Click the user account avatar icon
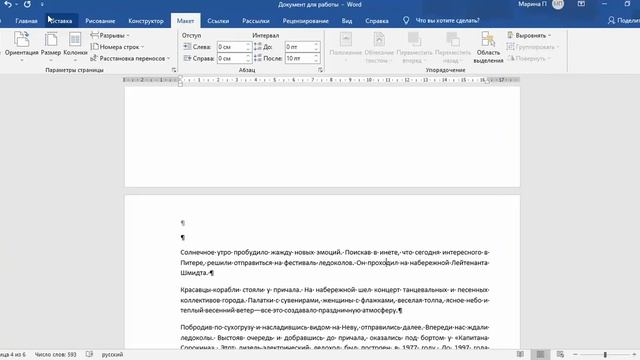Screen dimensions: 640x360 558,4
